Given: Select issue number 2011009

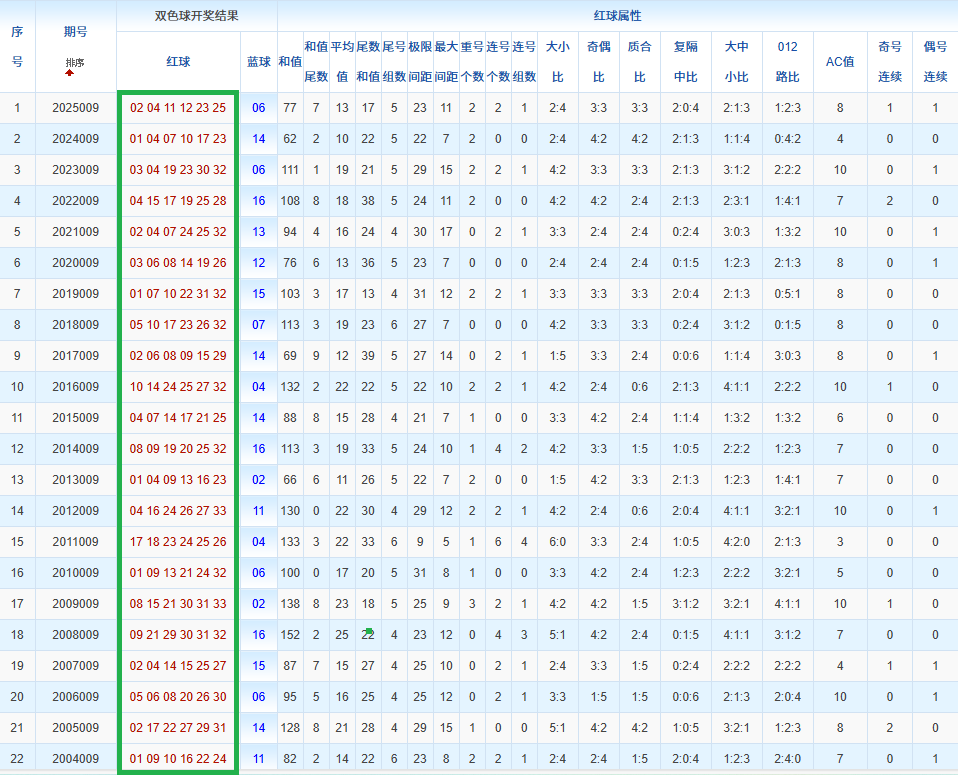Looking at the screenshot, I should click(x=75, y=542).
